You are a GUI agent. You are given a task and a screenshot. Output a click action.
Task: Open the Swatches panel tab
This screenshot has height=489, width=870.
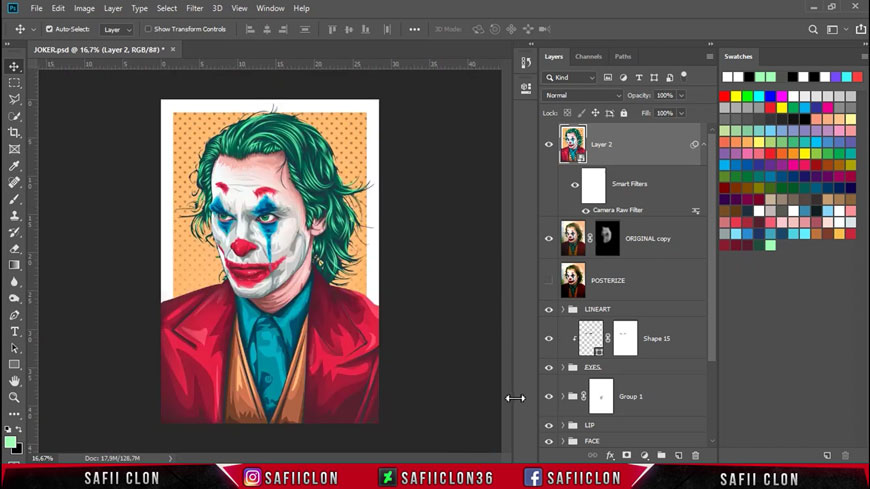pos(738,57)
